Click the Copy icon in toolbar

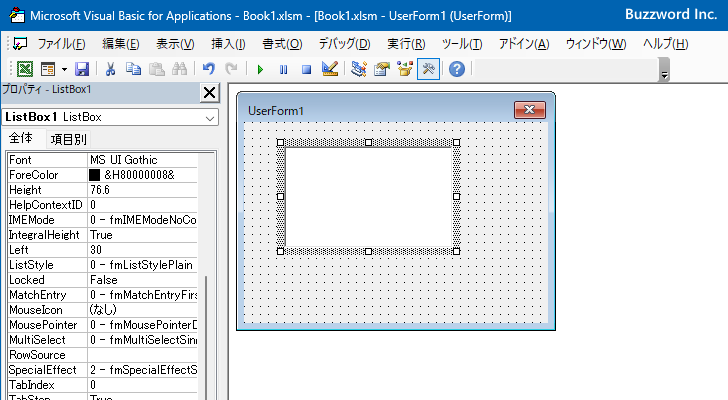click(133, 69)
